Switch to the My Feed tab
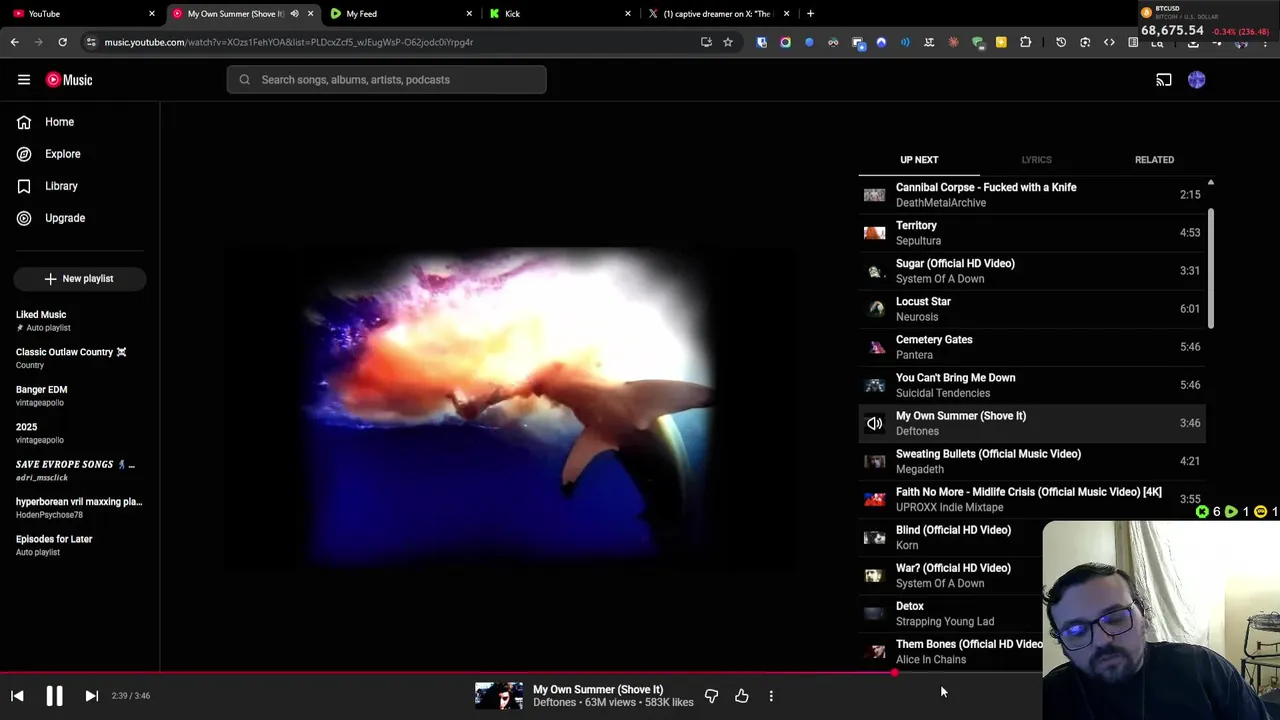 [x=400, y=14]
